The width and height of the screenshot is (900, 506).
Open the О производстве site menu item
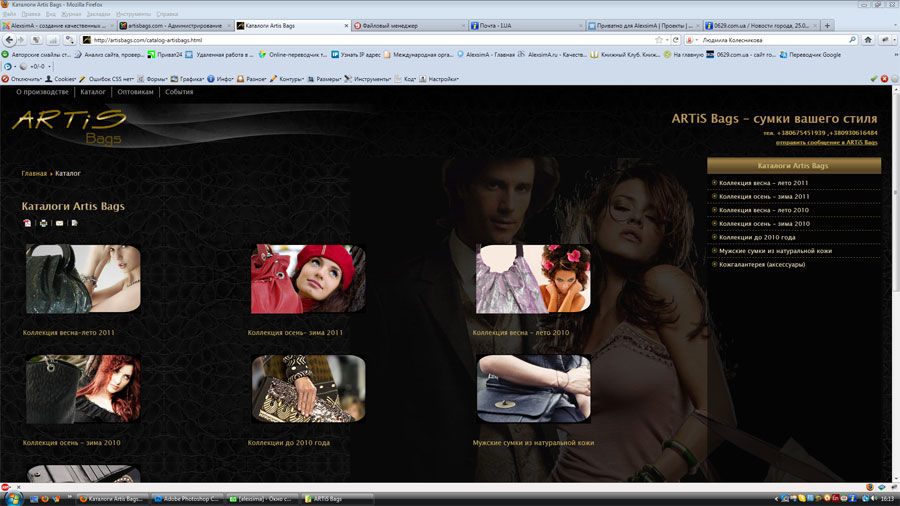click(x=42, y=92)
